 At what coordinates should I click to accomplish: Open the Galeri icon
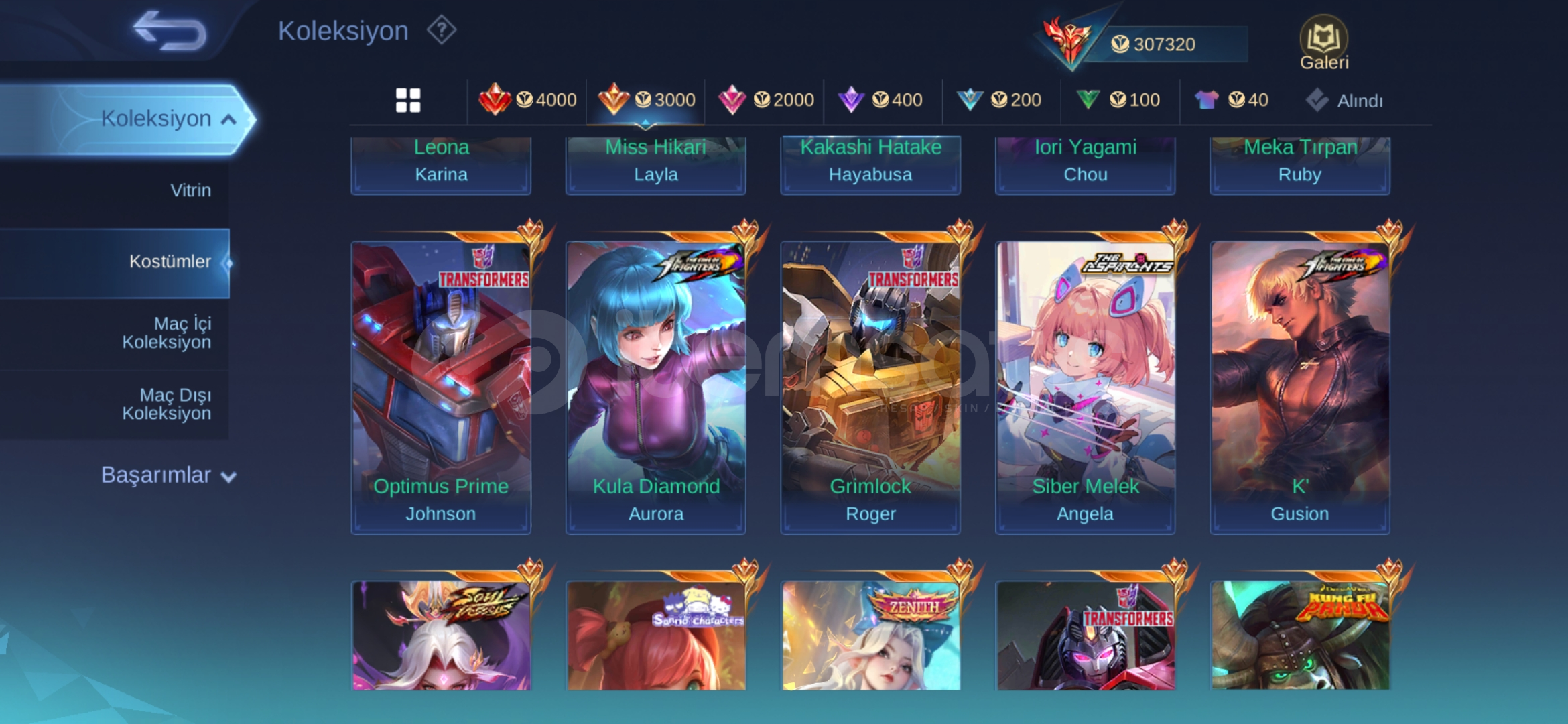[x=1323, y=43]
